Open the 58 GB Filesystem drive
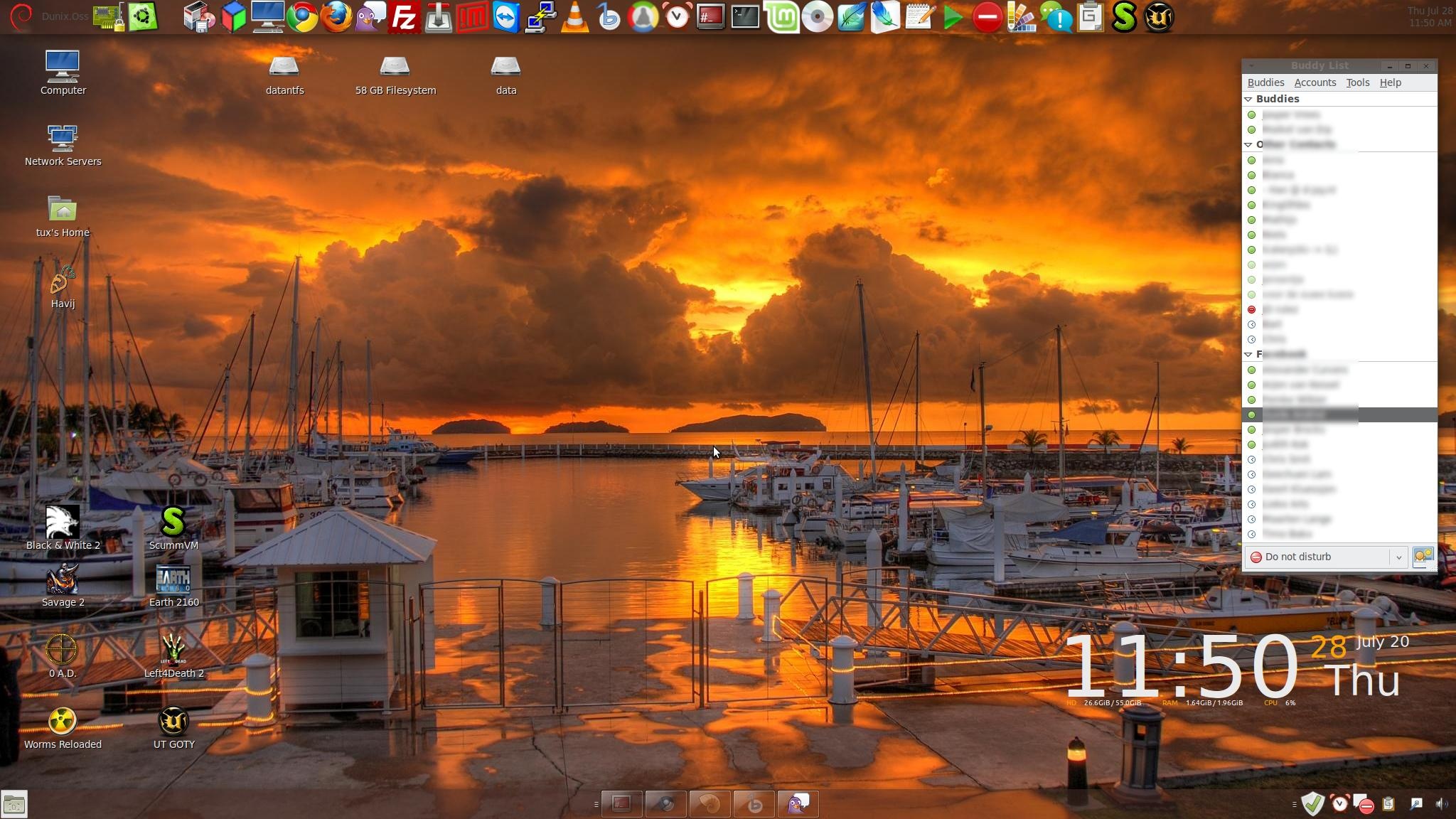 pos(395,73)
